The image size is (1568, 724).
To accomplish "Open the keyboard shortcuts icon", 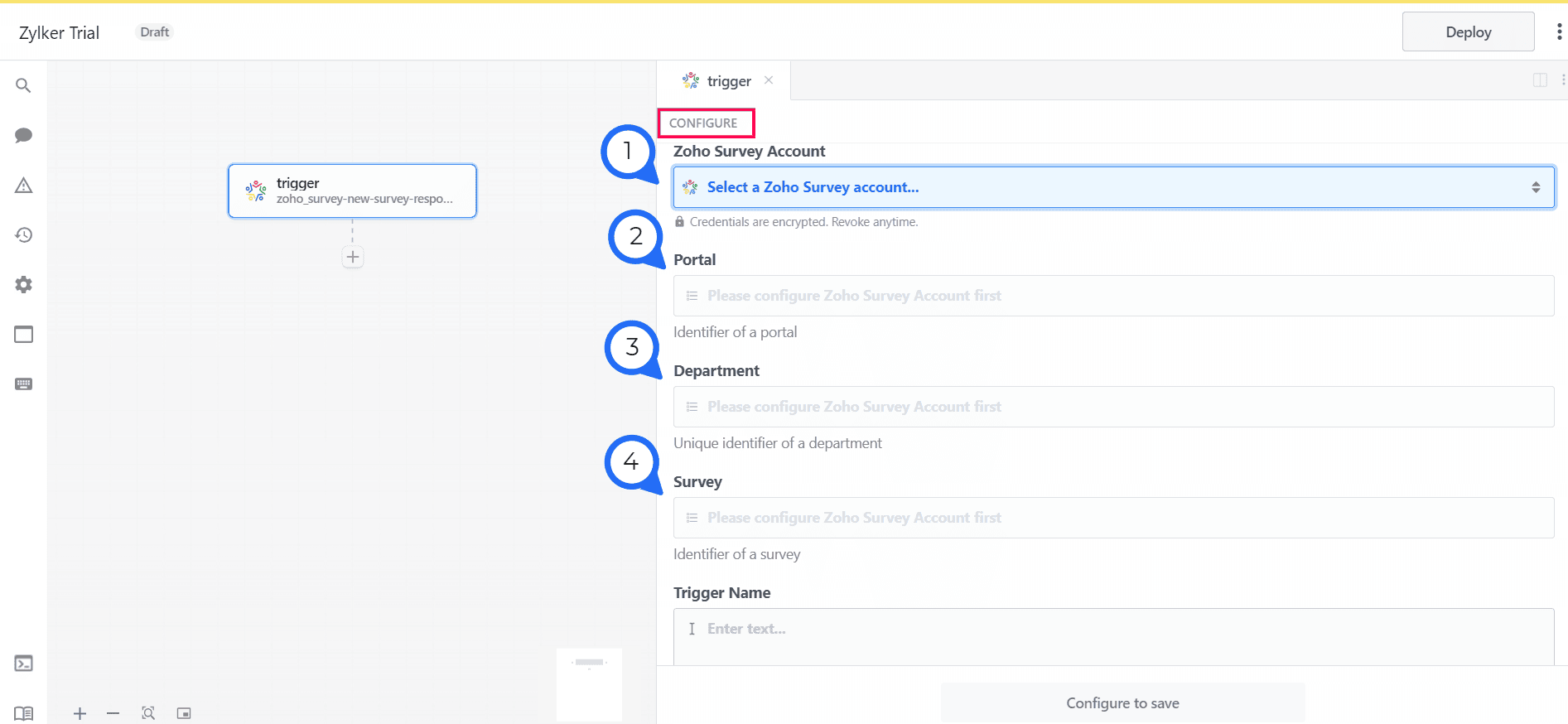I will point(23,384).
